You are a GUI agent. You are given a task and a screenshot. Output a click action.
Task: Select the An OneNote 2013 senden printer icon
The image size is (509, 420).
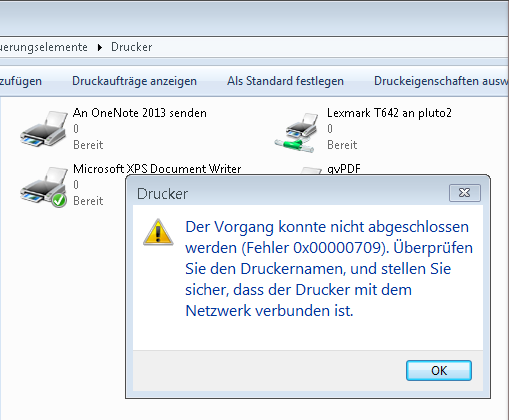(x=44, y=129)
